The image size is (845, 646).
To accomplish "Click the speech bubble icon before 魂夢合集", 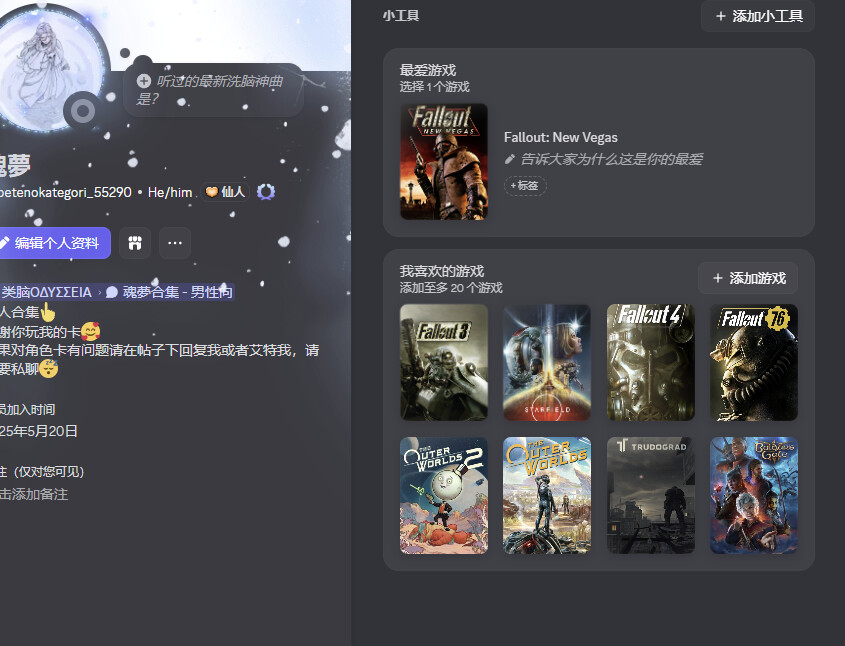I will (112, 292).
